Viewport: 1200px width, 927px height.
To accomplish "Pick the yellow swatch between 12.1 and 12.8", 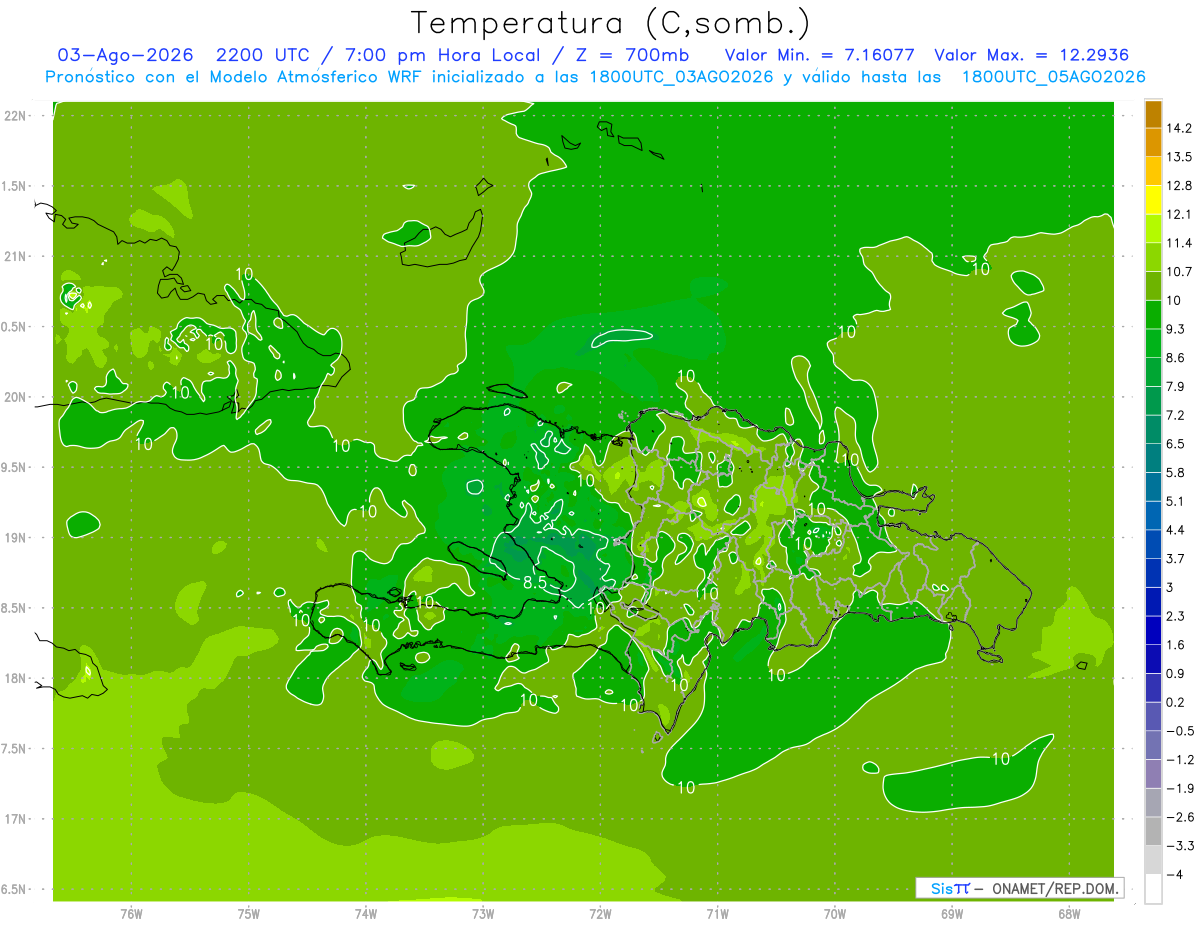I will pos(1153,200).
